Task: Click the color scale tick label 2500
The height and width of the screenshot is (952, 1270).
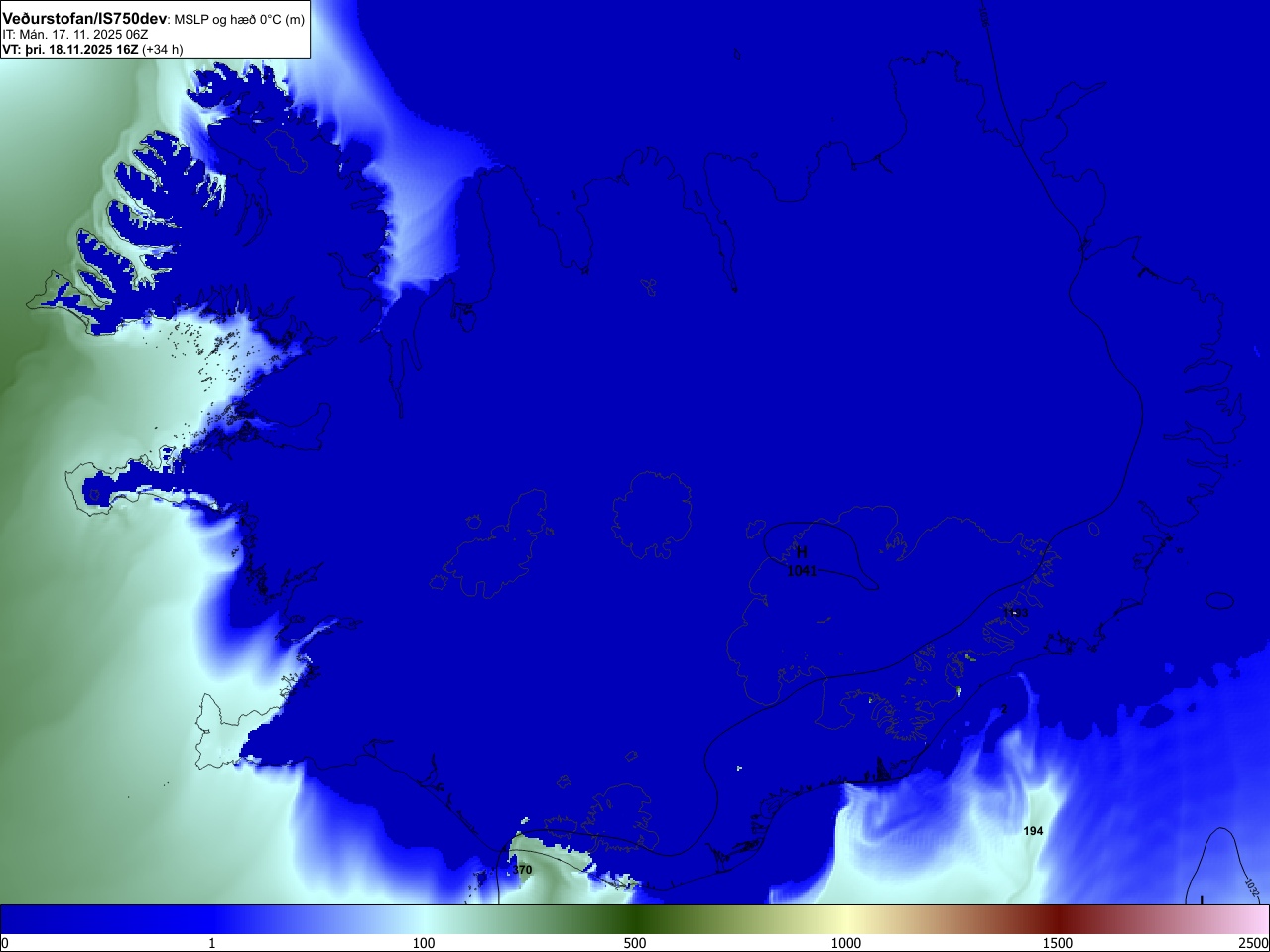Action: [x=1253, y=943]
